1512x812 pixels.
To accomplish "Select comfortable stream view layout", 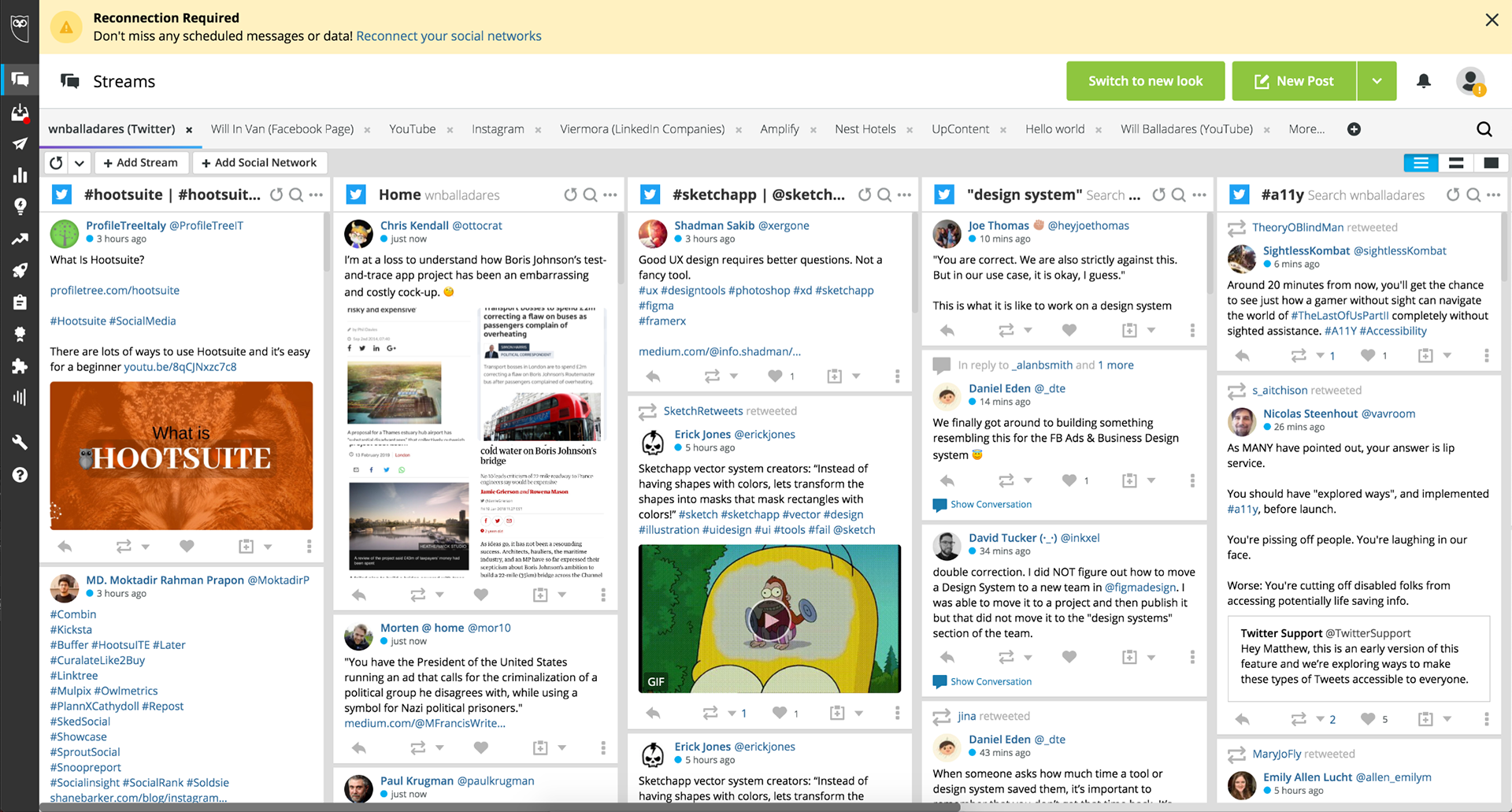I will tap(1491, 163).
